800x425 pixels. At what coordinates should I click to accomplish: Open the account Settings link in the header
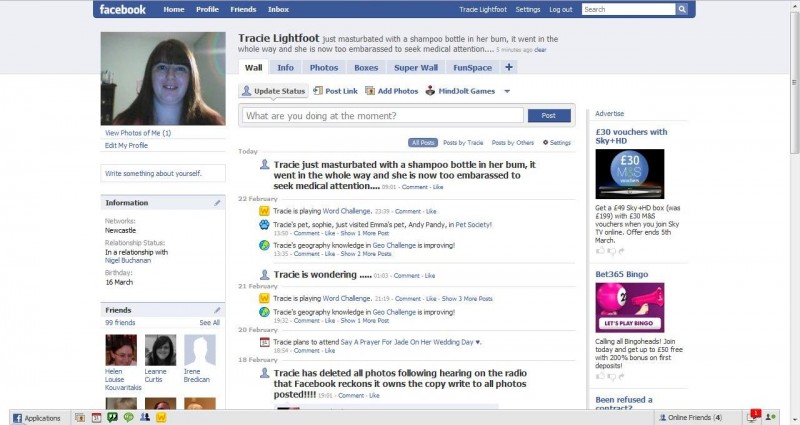[x=528, y=9]
